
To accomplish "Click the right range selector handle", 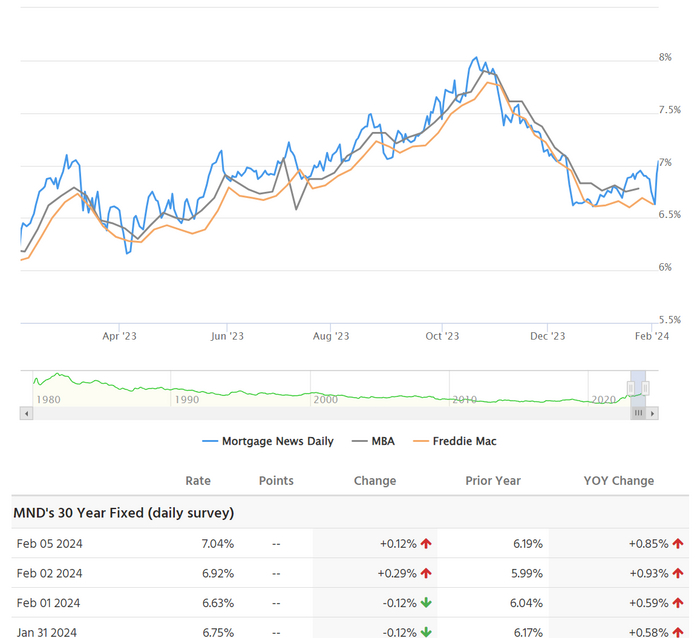I will pyautogui.click(x=646, y=387).
